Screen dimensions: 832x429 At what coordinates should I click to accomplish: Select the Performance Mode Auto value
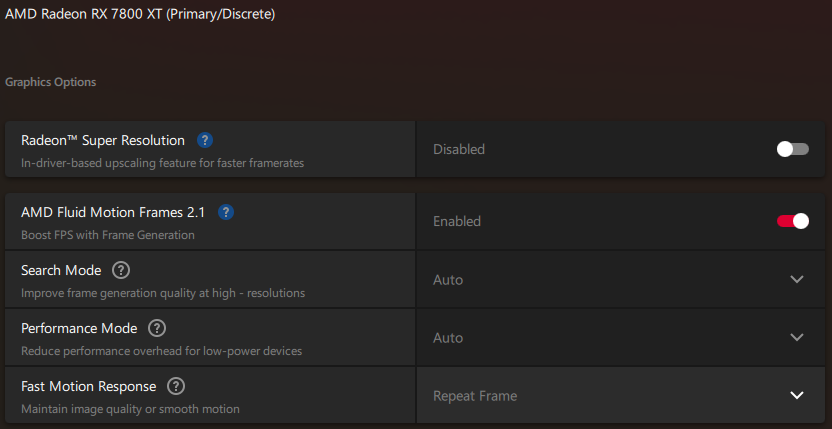[448, 338]
